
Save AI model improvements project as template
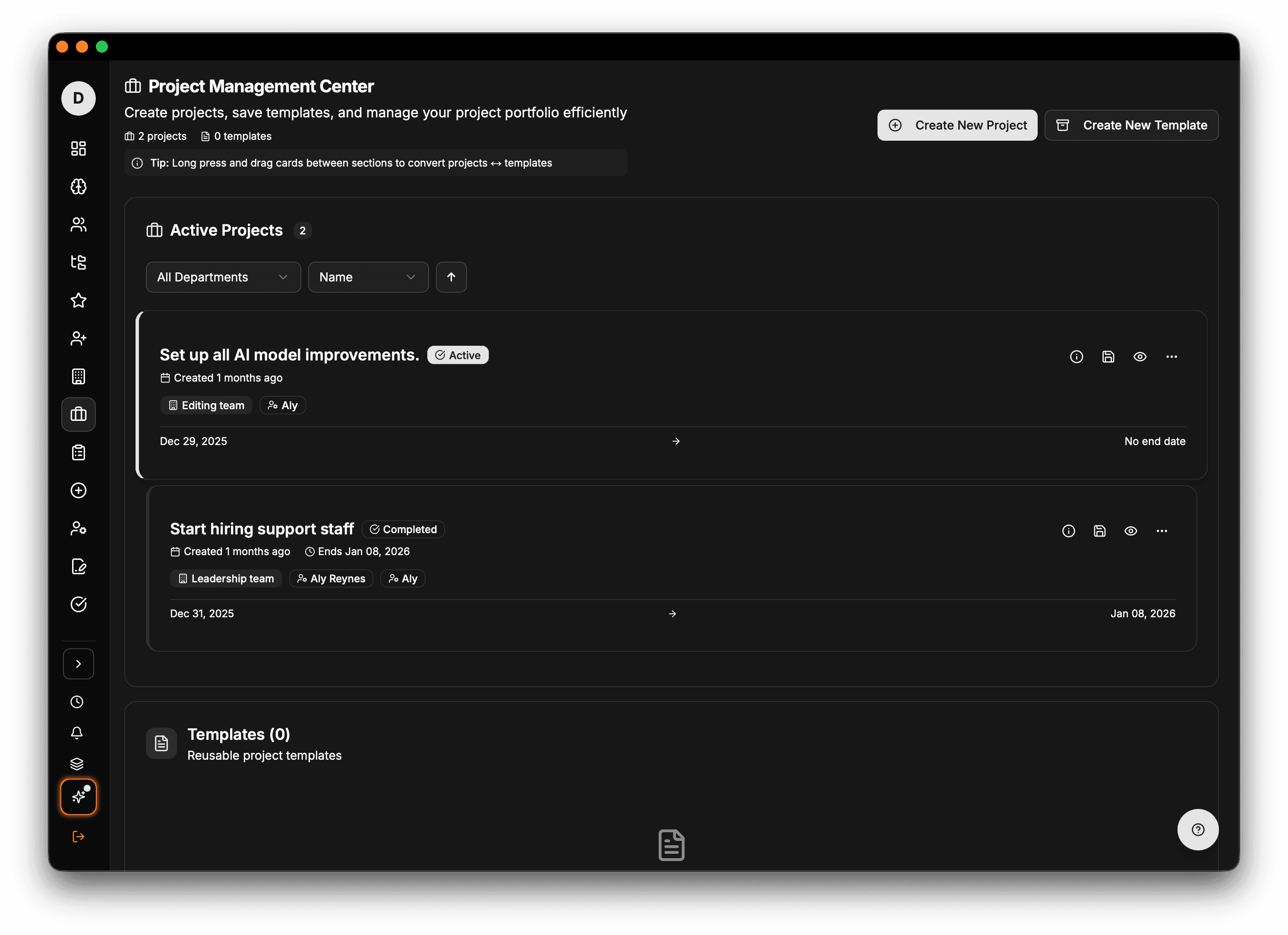pyautogui.click(x=1108, y=357)
